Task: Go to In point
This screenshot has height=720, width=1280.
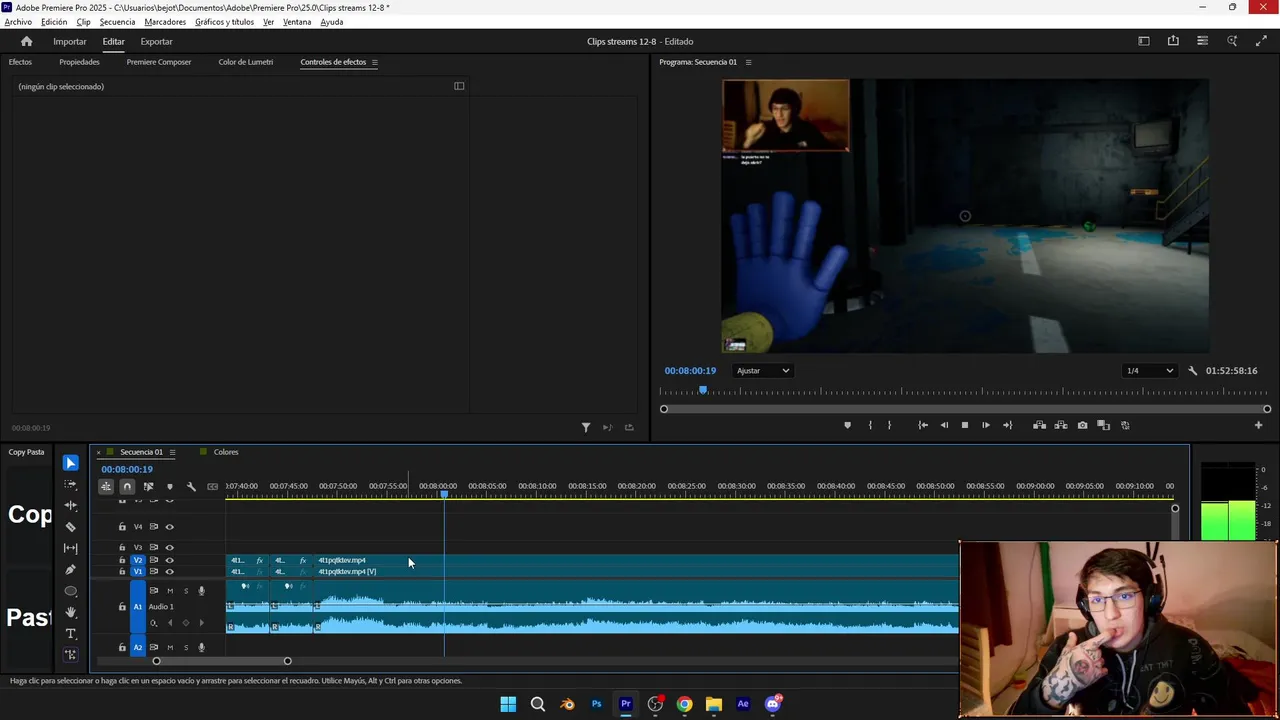Action: [923, 425]
